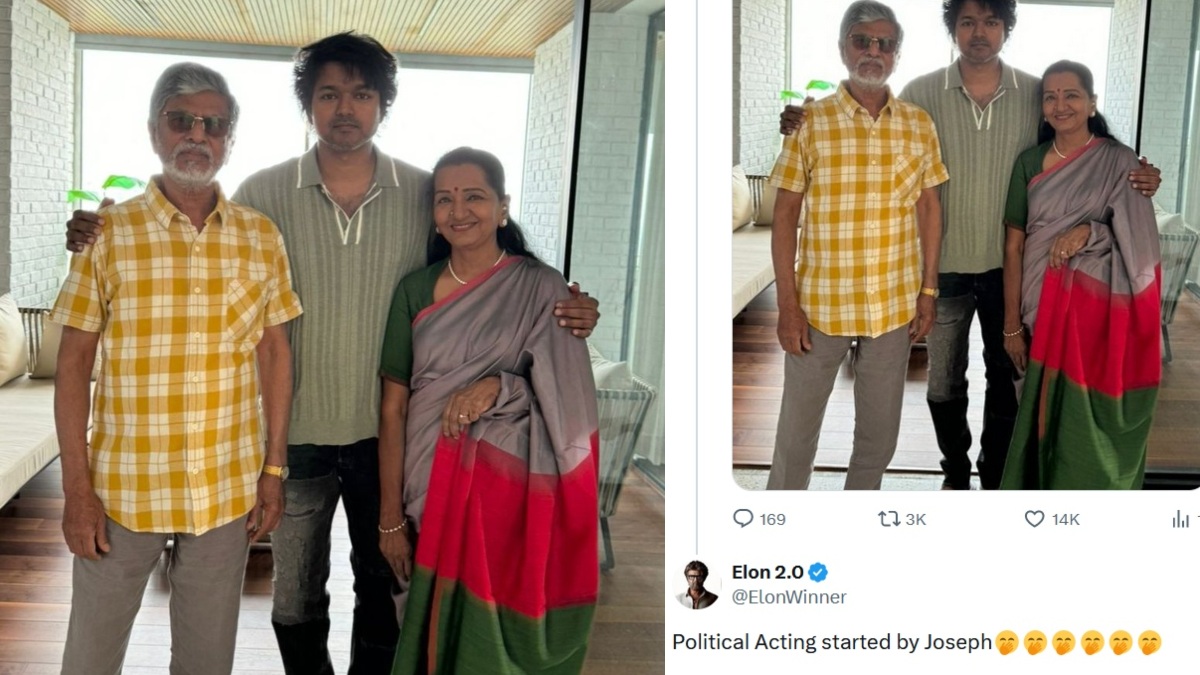Click the reply speech bubble icon
1200x675 pixels.
[x=743, y=518]
